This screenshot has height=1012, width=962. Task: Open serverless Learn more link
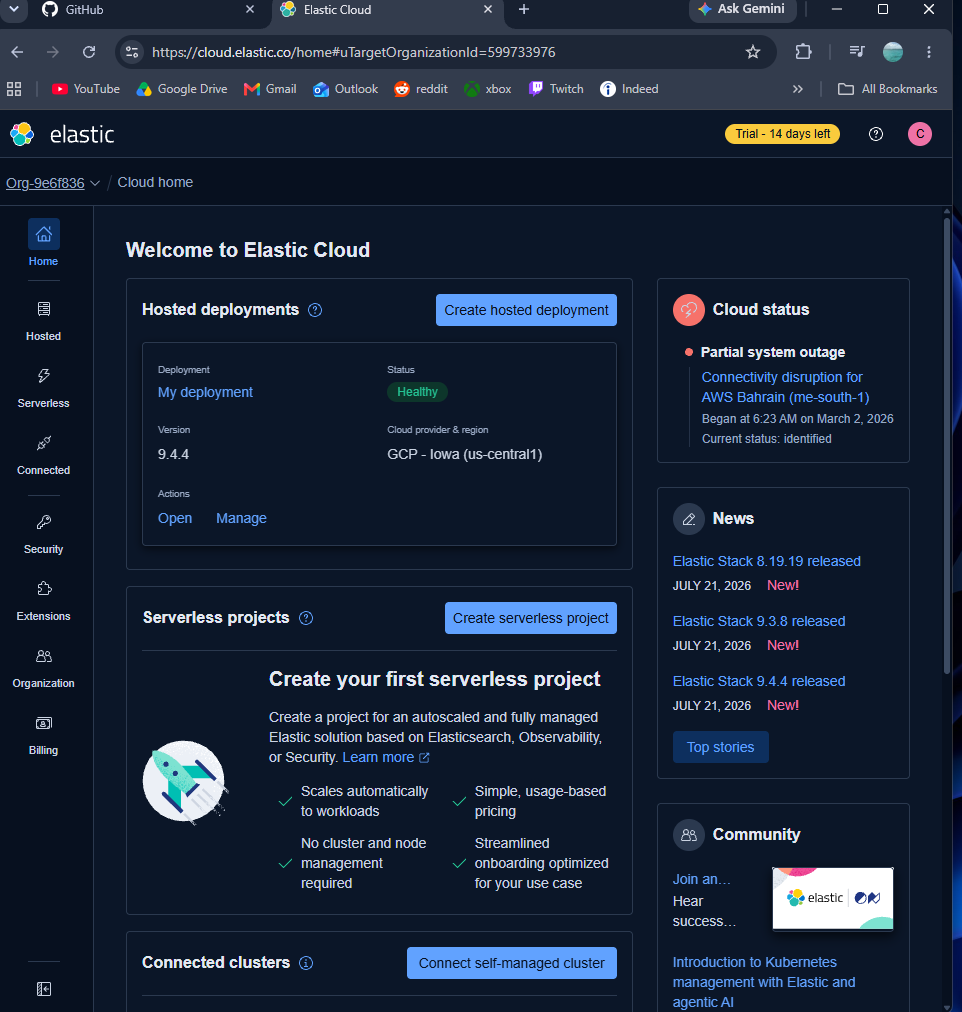pos(385,758)
